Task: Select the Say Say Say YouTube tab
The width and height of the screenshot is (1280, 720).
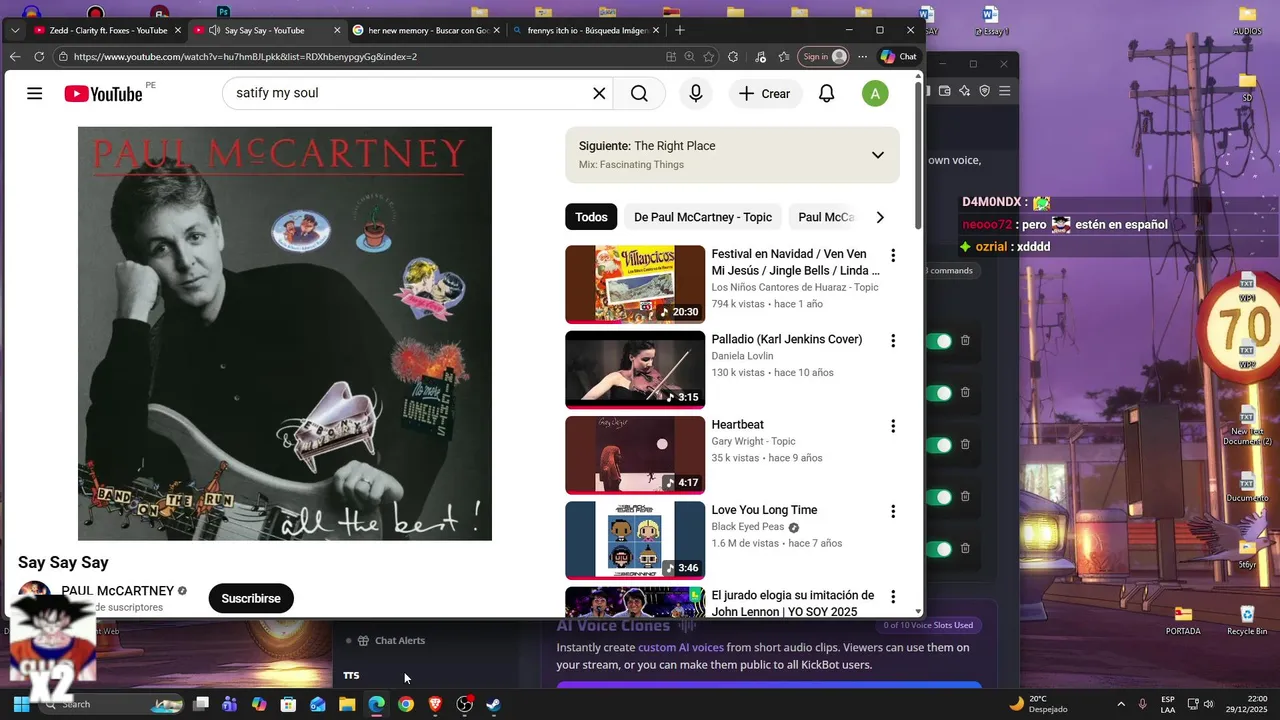Action: coord(265,30)
